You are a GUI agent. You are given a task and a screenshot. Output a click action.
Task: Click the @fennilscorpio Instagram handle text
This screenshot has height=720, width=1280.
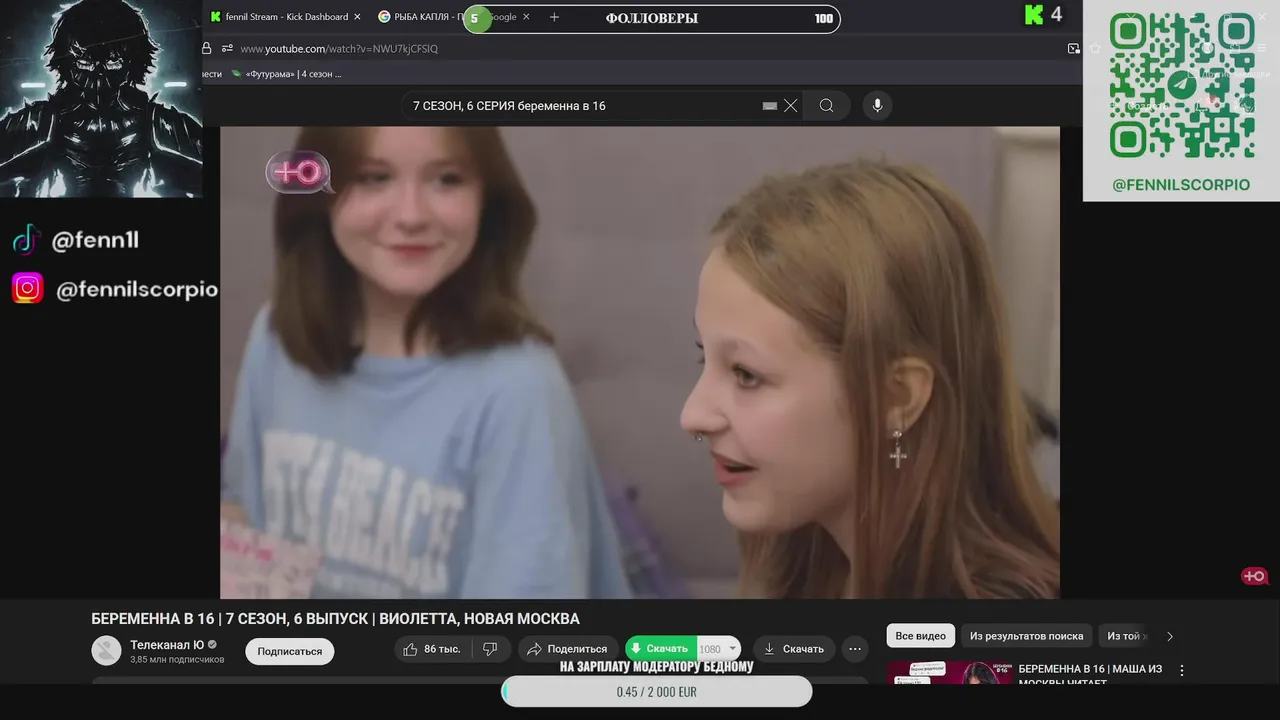[x=136, y=289]
